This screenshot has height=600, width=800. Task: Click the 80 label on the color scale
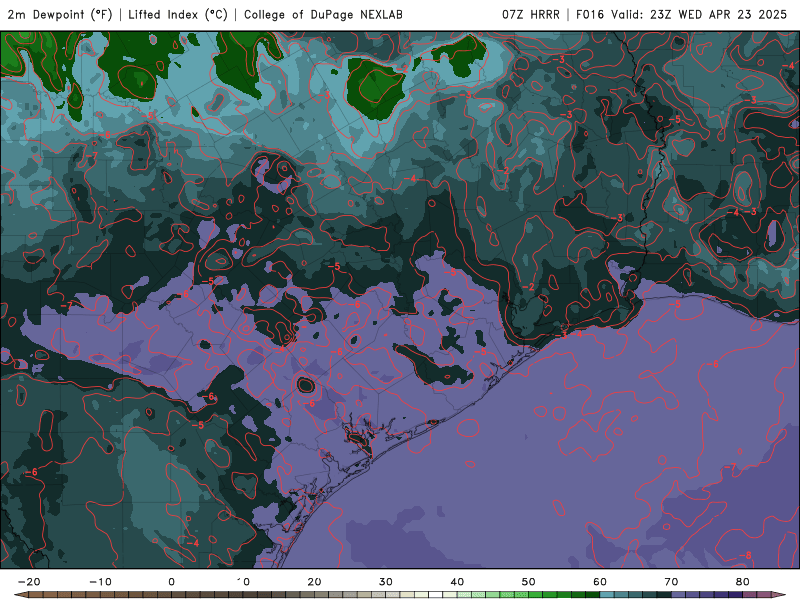tap(743, 582)
